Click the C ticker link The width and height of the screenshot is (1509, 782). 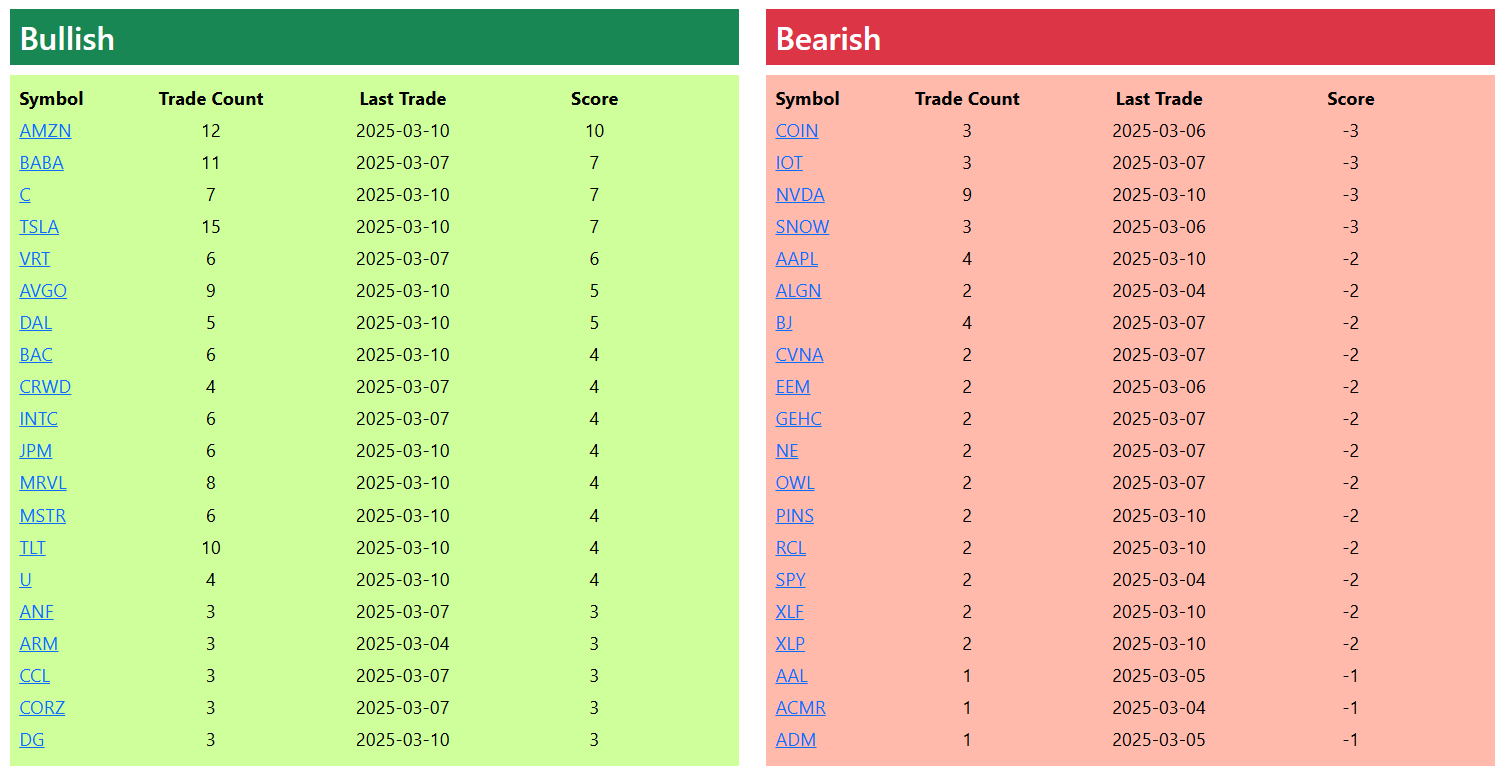(x=25, y=195)
